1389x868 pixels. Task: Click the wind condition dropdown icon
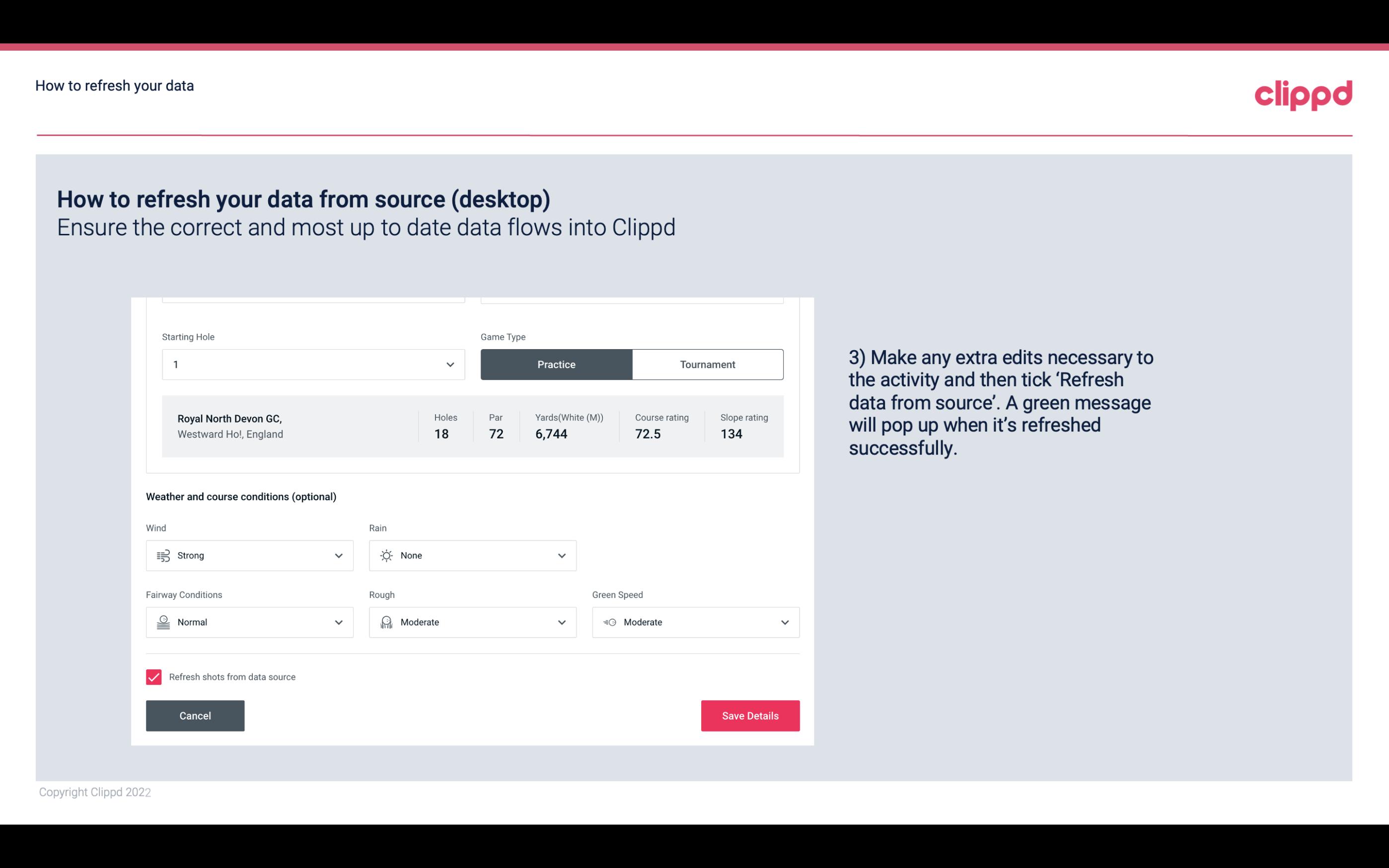coord(339,555)
